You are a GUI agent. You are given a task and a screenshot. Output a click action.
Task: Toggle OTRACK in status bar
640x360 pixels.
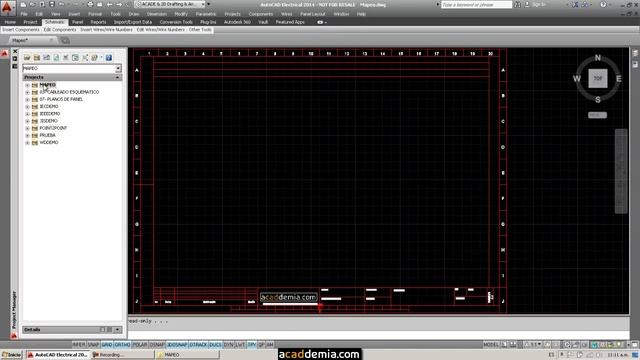click(198, 345)
